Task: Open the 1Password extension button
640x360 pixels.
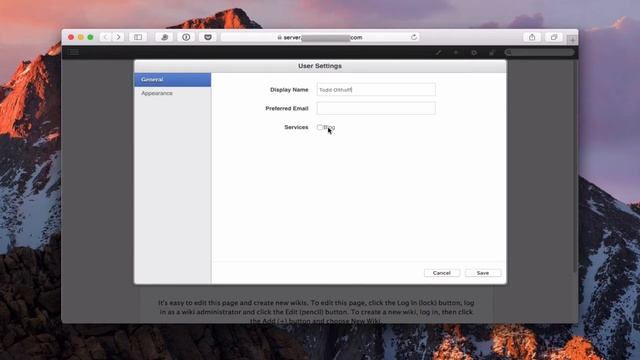Action: [x=186, y=37]
